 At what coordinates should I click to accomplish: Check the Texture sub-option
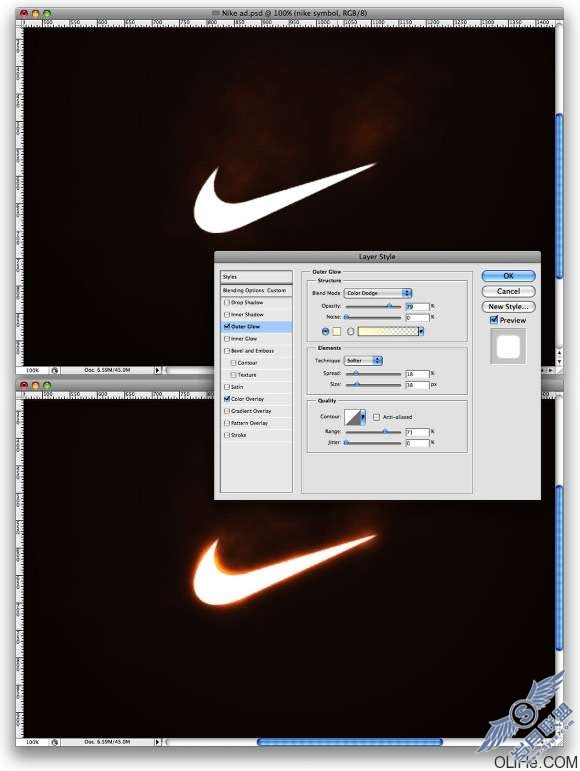(233, 375)
